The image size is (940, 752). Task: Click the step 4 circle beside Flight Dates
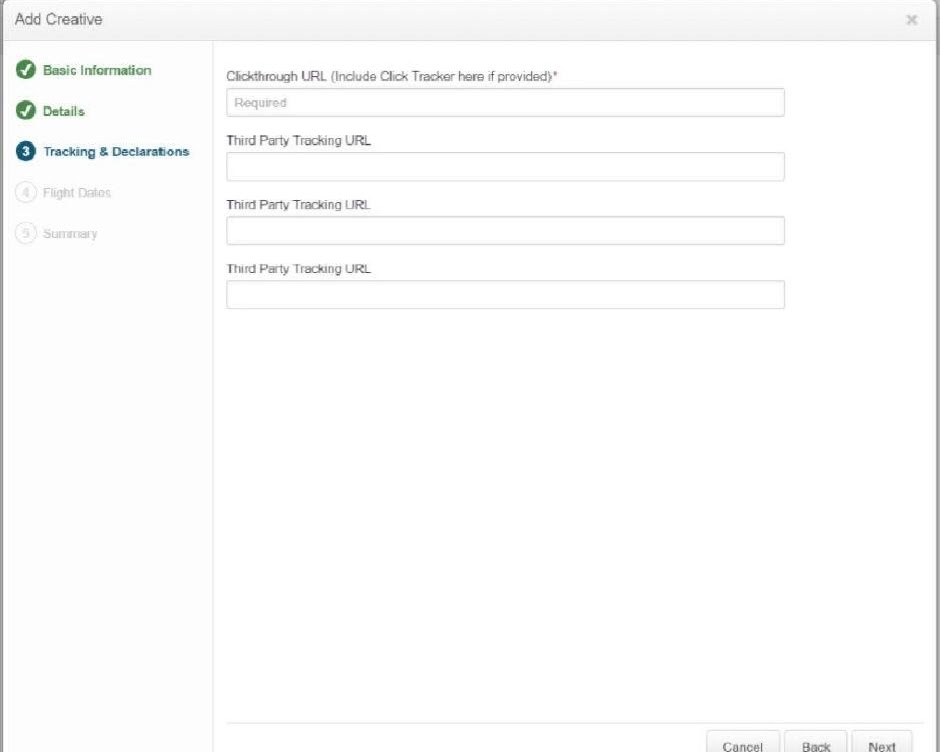[26, 192]
